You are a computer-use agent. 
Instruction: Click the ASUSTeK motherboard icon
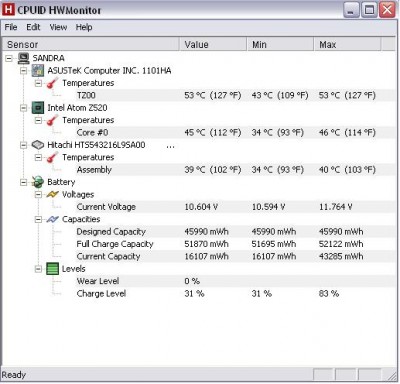[38, 71]
